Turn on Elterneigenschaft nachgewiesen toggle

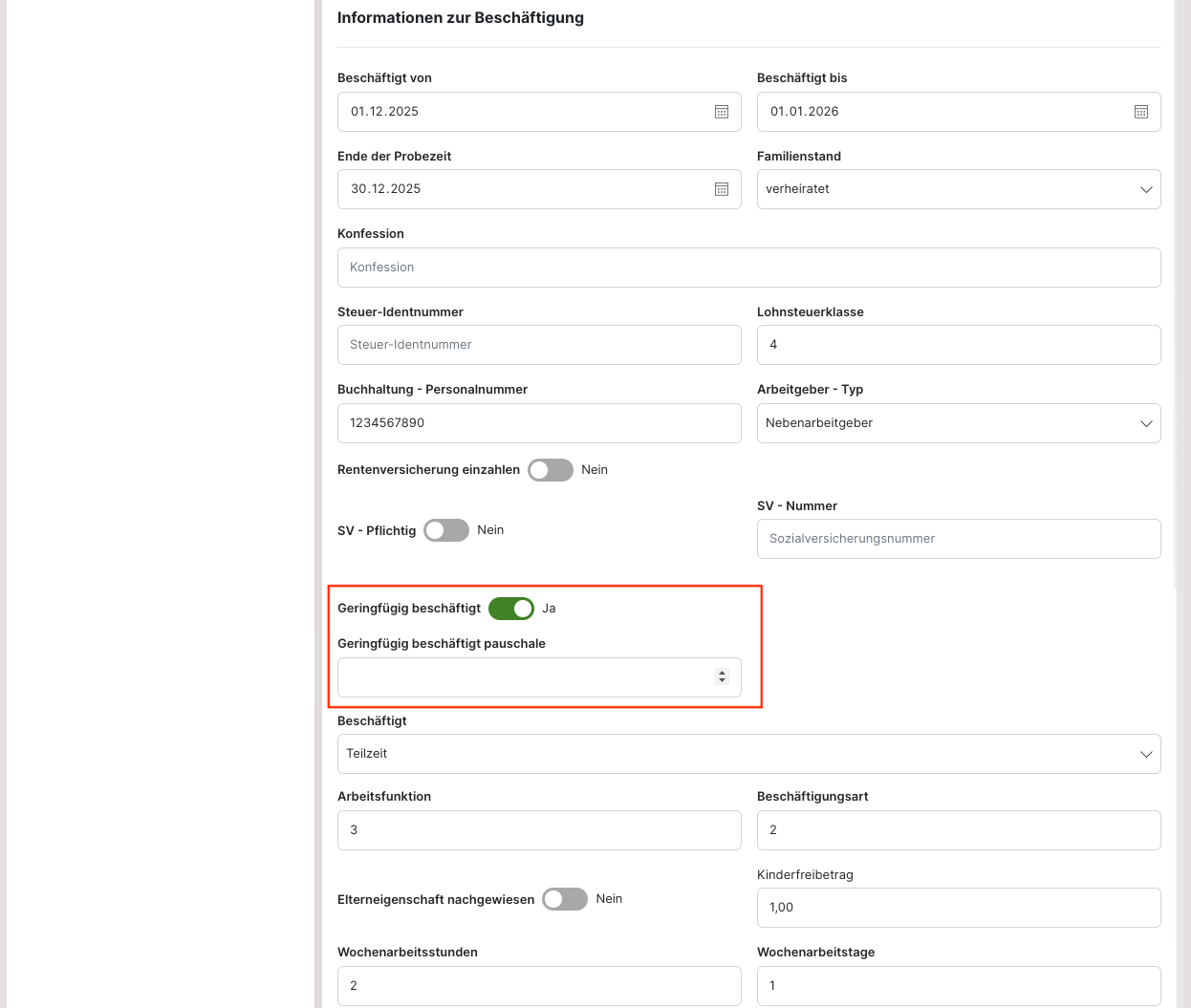(x=565, y=899)
